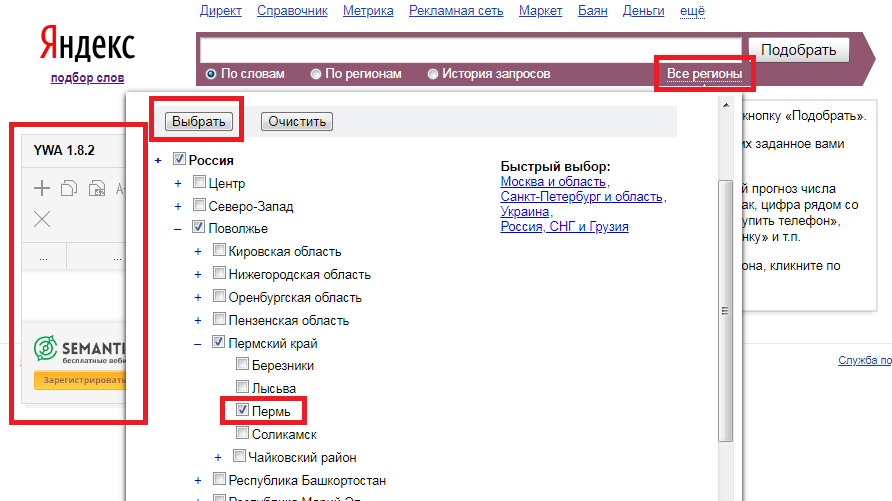The width and height of the screenshot is (892, 501).
Task: Check the Соликамск city checkbox
Action: [x=242, y=433]
